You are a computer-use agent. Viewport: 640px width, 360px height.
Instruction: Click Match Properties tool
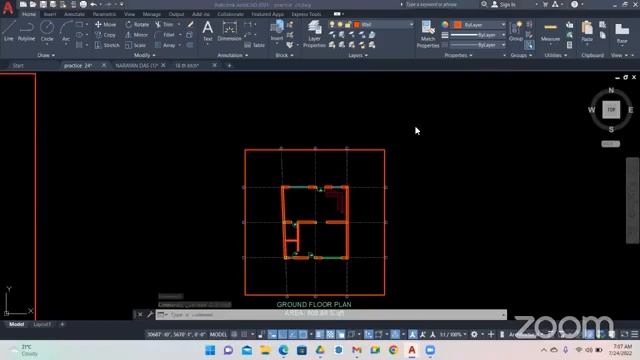428,34
